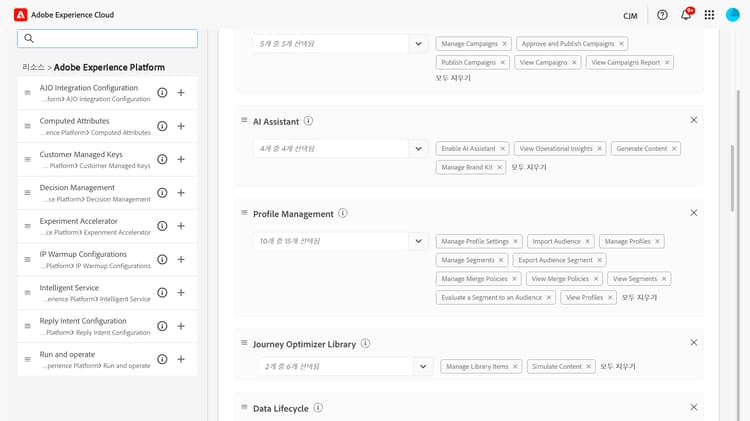Add Reply Intent Configuration resource

181,326
